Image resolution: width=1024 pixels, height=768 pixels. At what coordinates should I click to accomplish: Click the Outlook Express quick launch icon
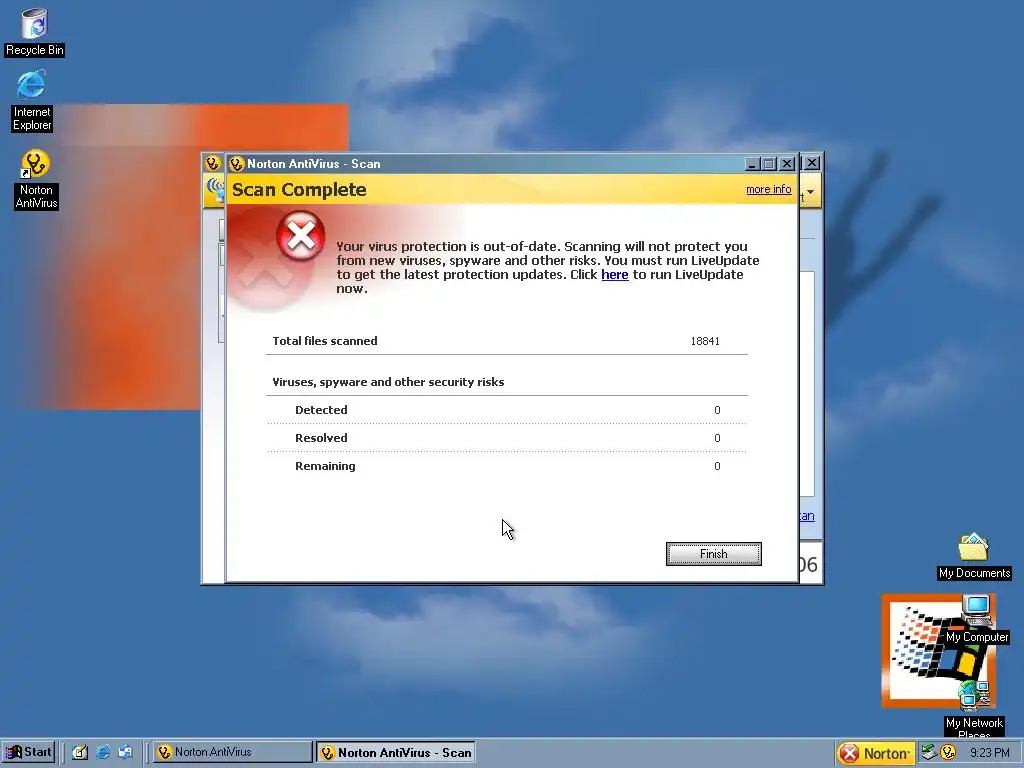pyautogui.click(x=125, y=752)
